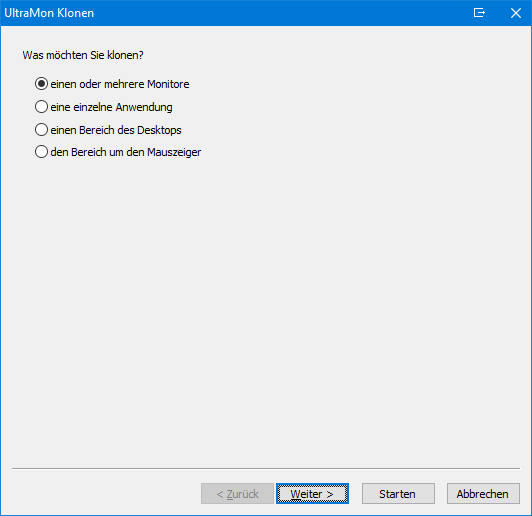
Task: Select radio button for einen oder mehrere Monitore
Action: (41, 83)
